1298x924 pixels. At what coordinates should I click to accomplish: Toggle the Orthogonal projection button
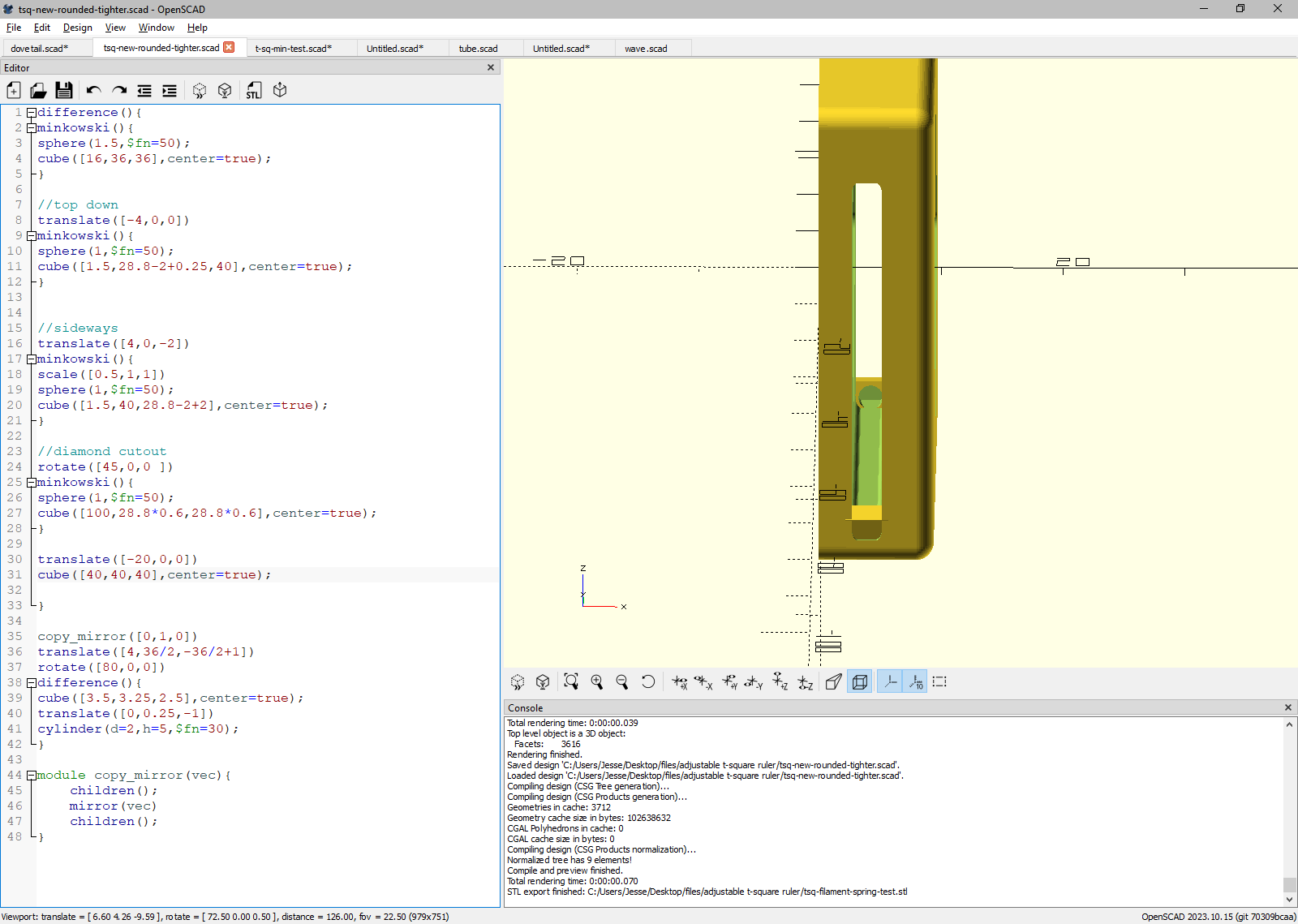(859, 682)
